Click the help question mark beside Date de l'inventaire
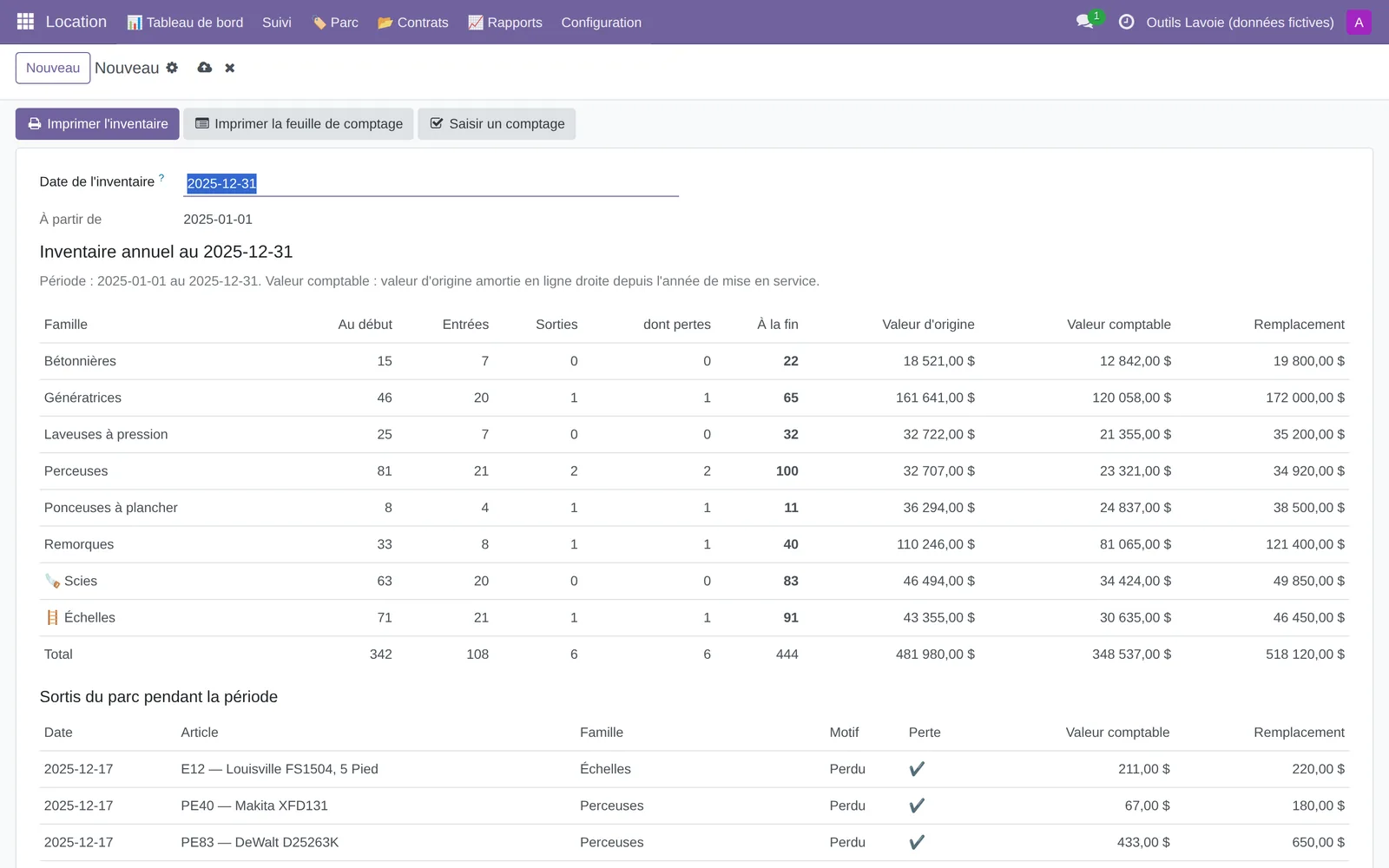 click(x=161, y=178)
